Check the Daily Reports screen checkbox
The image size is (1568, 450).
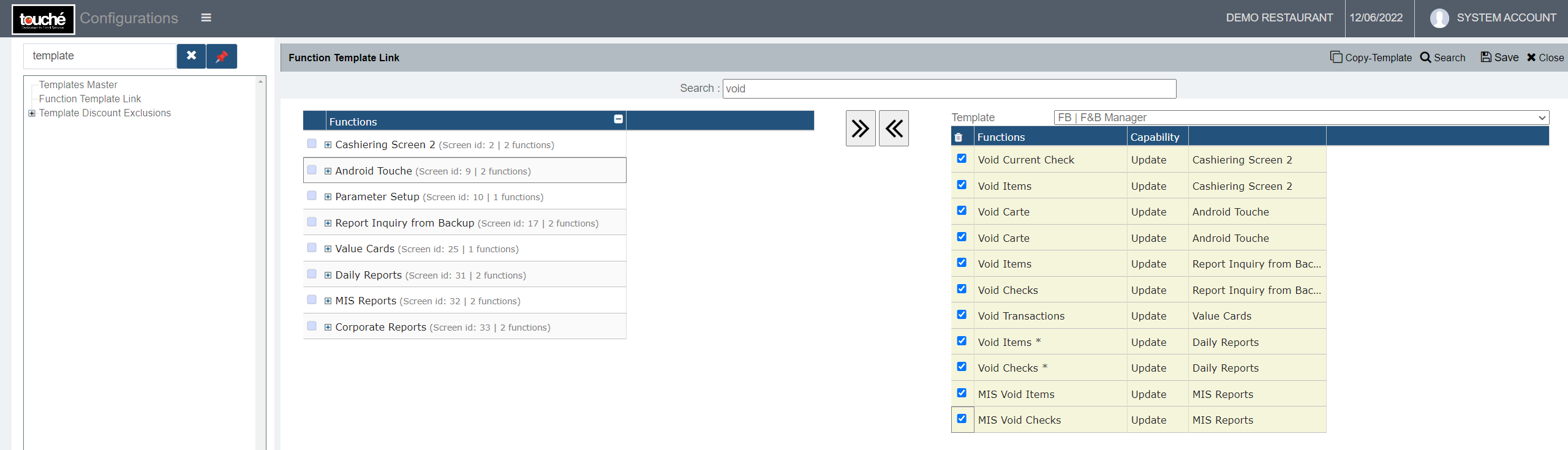(312, 274)
